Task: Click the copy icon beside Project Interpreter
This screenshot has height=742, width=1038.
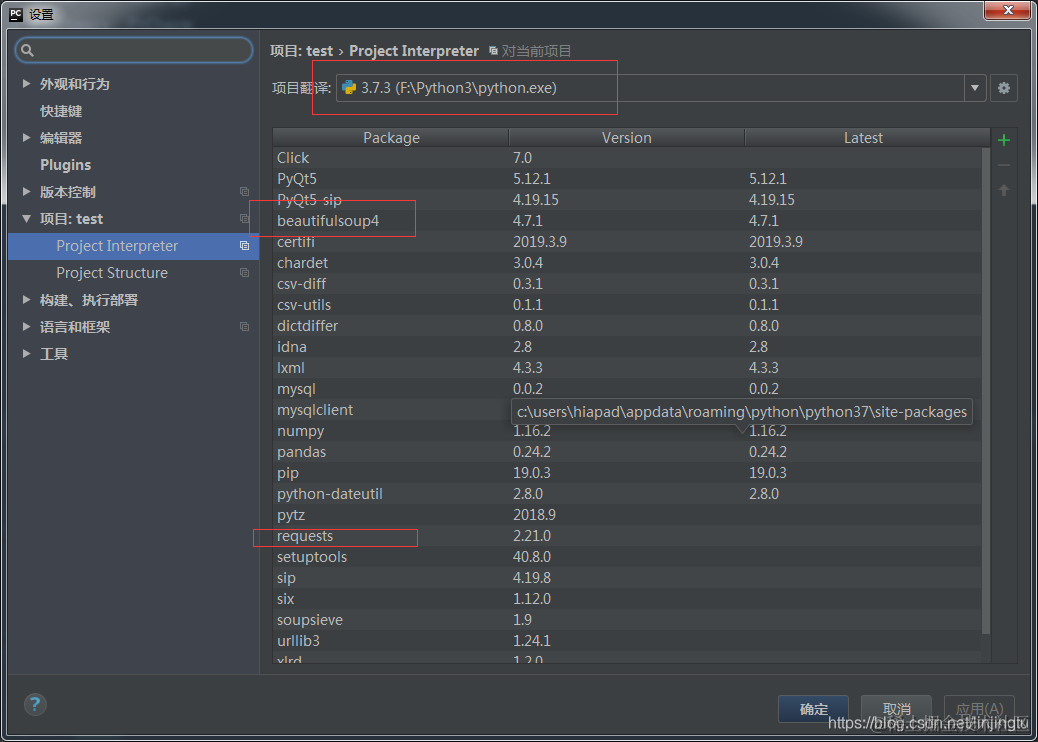Action: pos(244,246)
